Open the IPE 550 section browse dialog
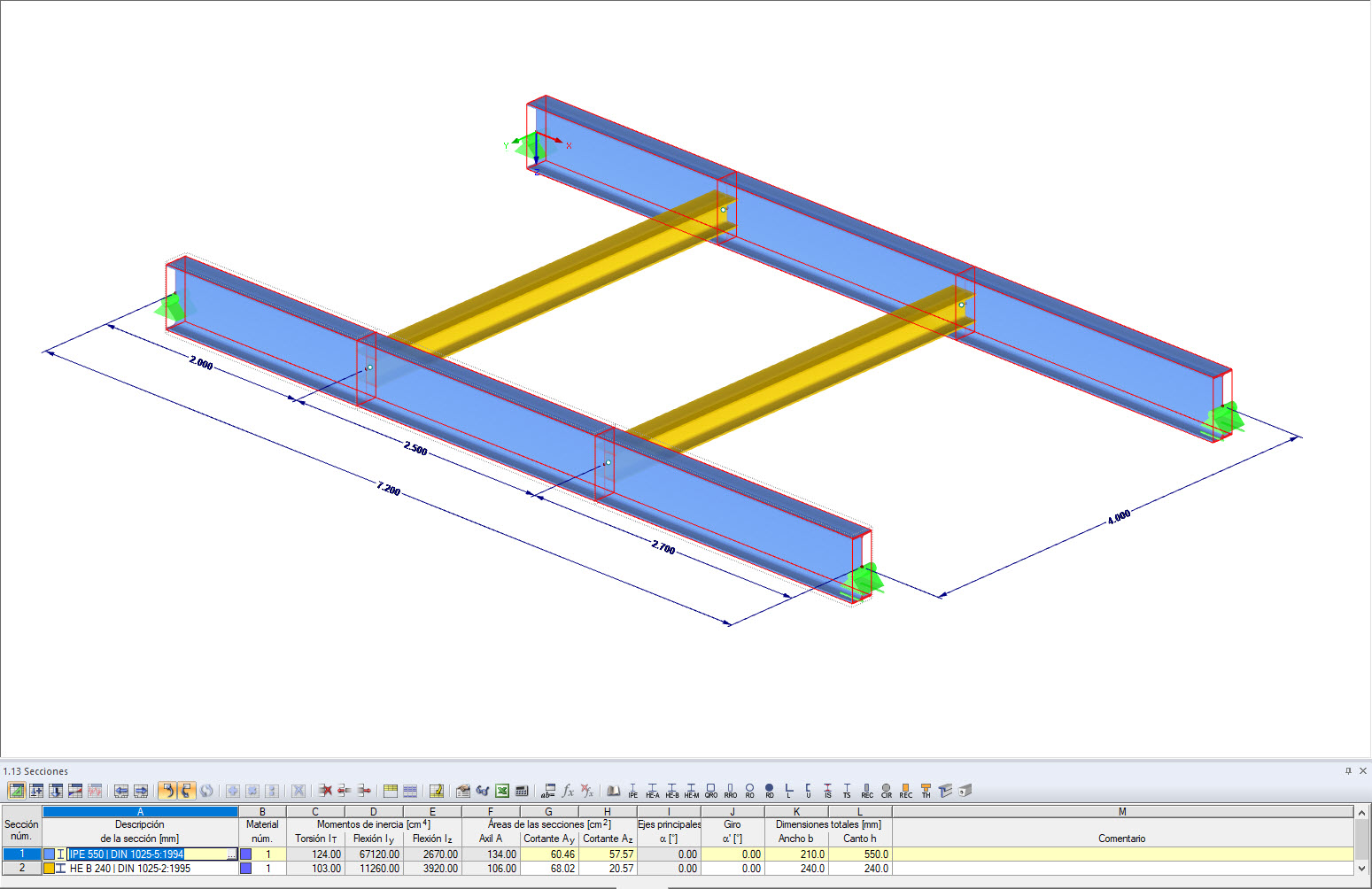Screen dimensions: 1372x889 click(232, 854)
